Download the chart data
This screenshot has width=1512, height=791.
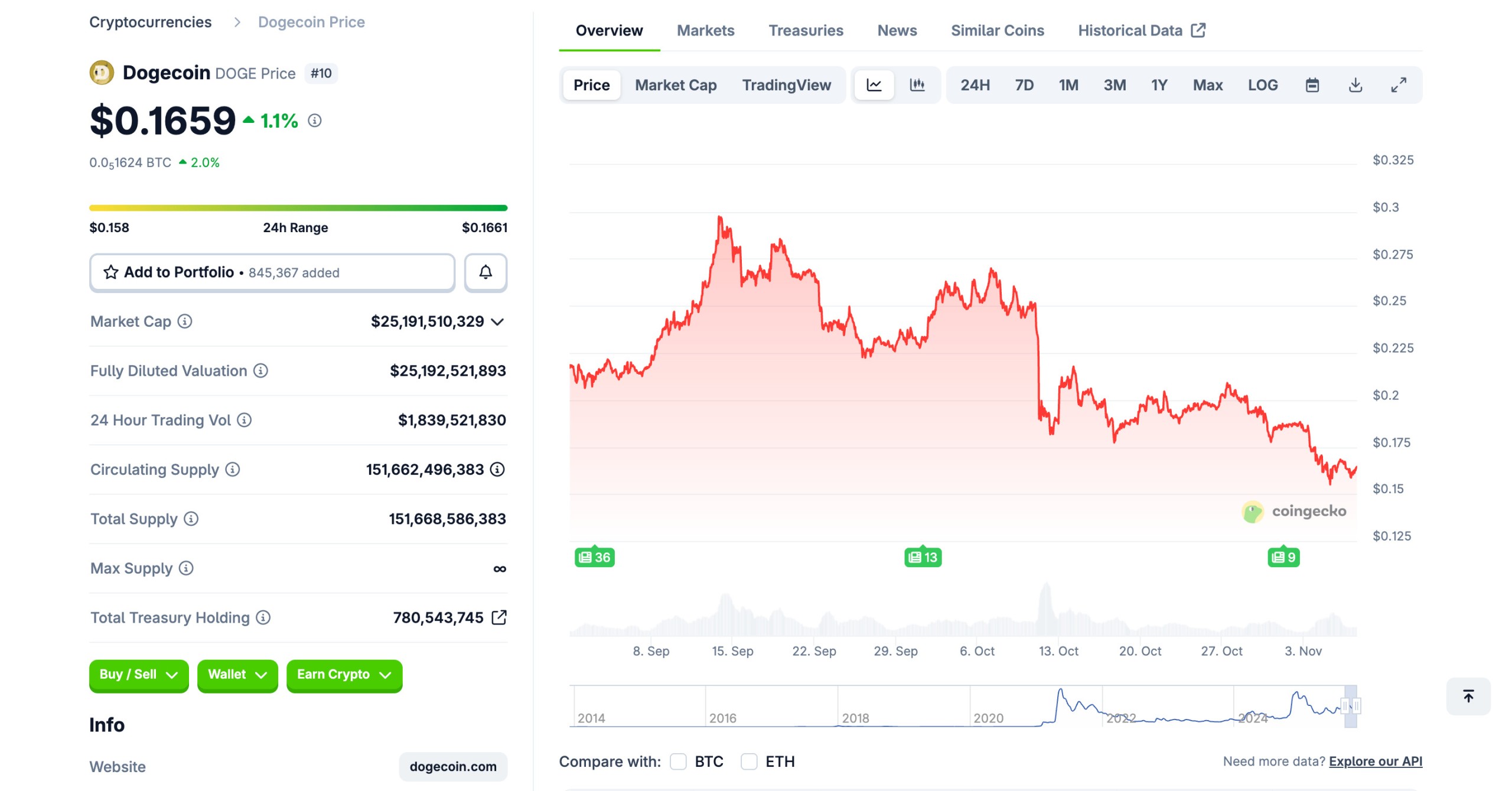(x=1356, y=84)
